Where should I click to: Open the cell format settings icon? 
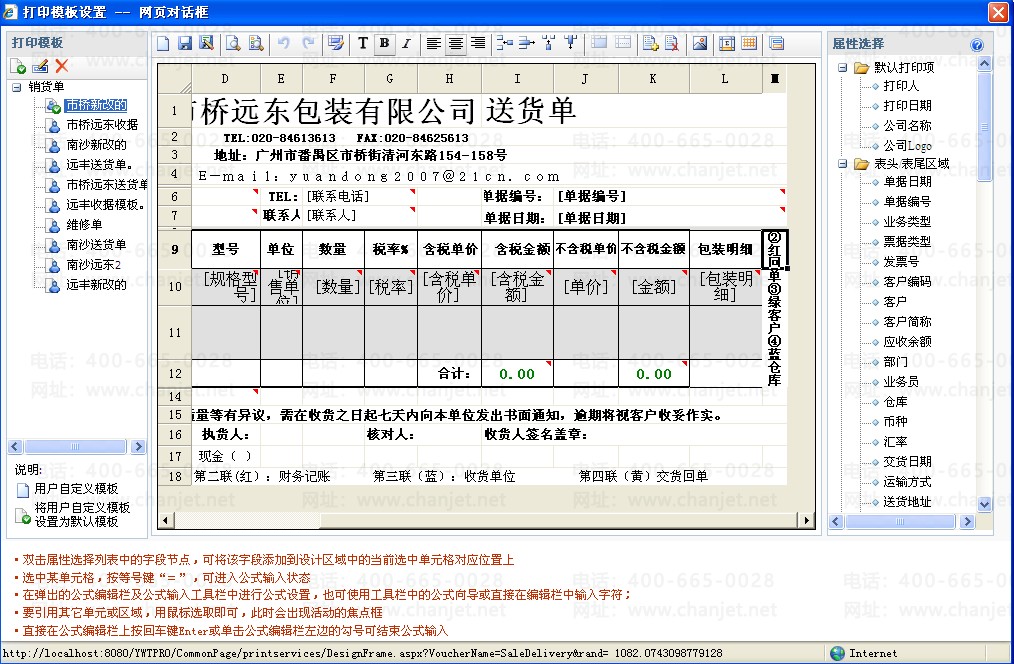click(336, 43)
